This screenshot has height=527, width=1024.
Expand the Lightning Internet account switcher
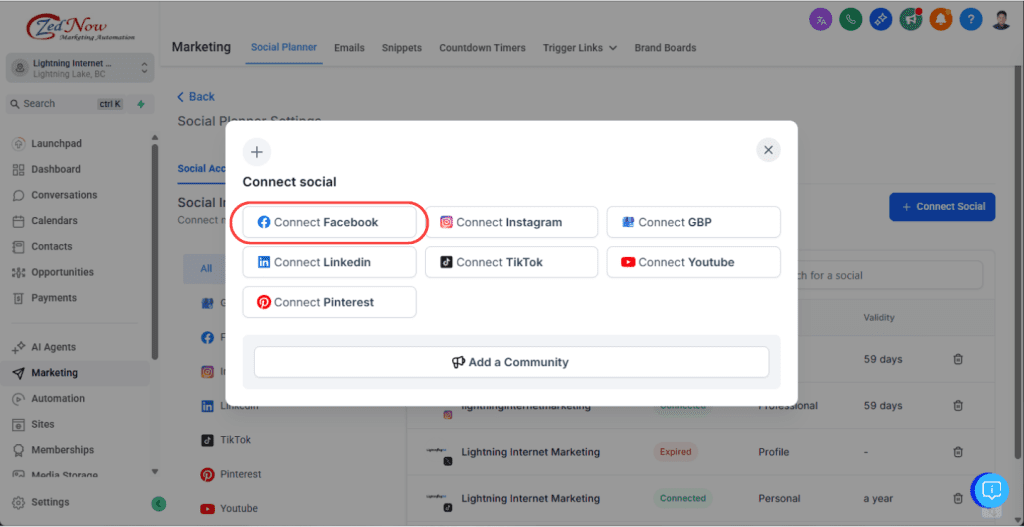tap(80, 68)
